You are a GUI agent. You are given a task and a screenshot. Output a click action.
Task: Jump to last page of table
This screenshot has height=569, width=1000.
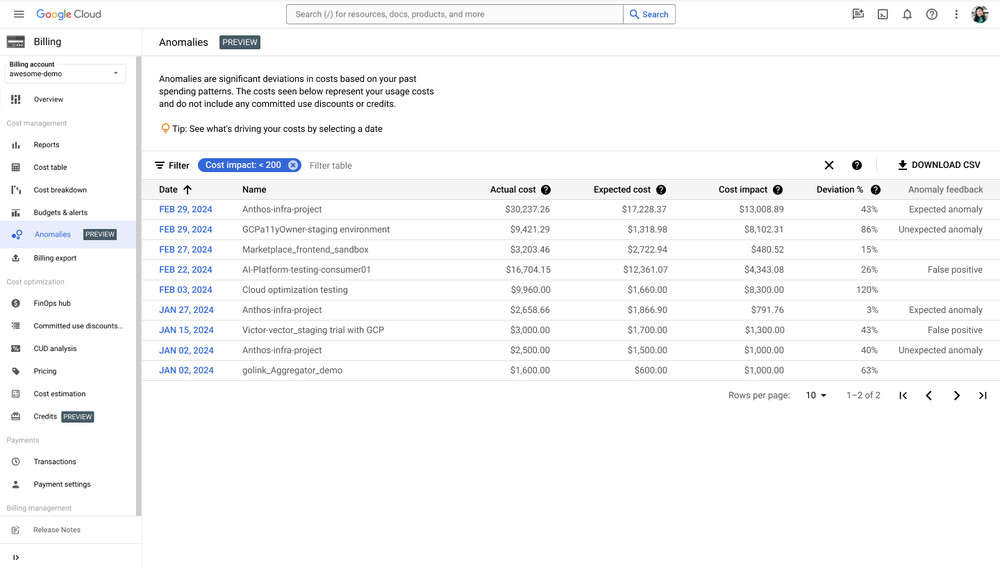point(983,396)
